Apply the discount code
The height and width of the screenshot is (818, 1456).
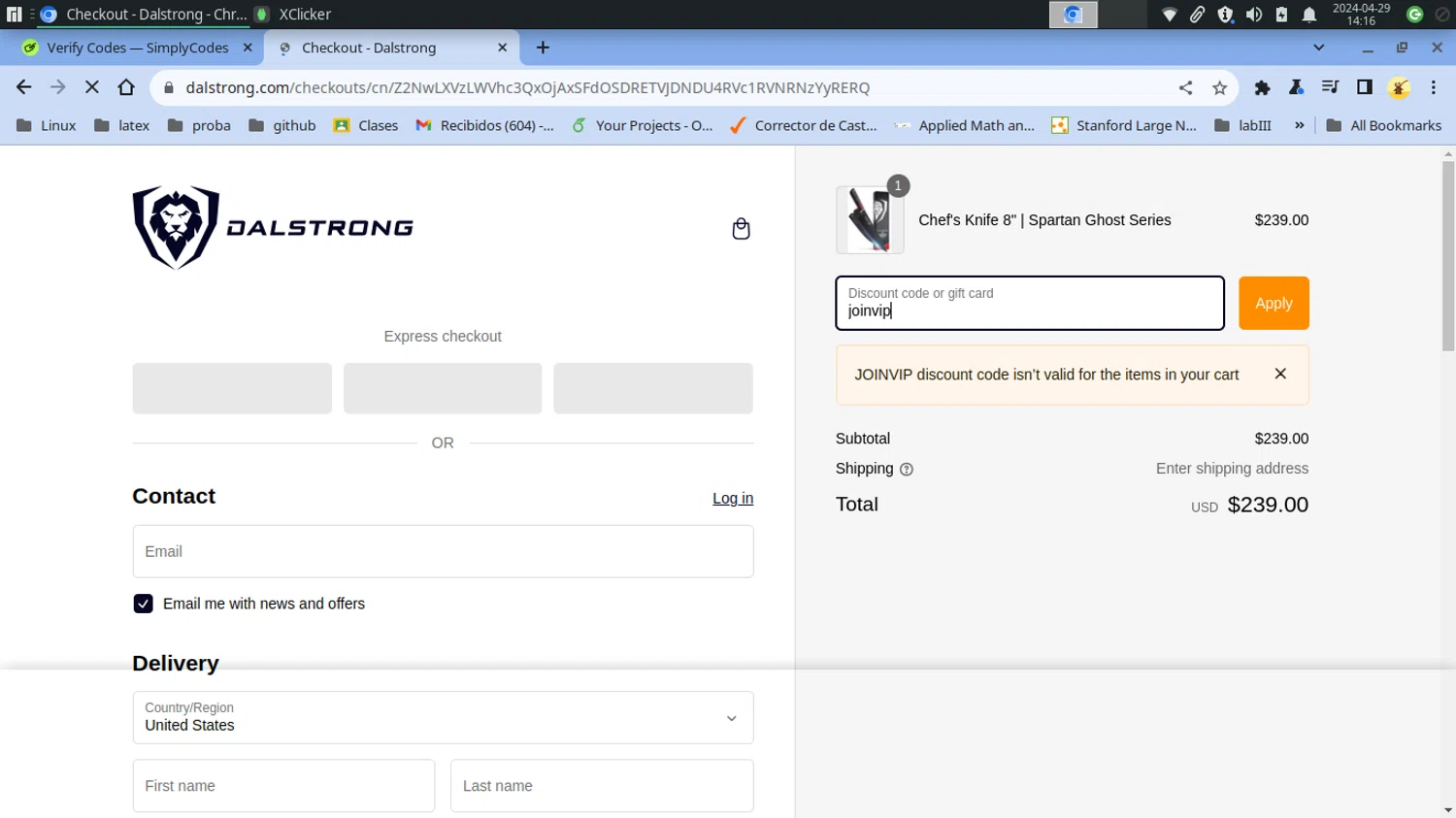pyautogui.click(x=1274, y=303)
